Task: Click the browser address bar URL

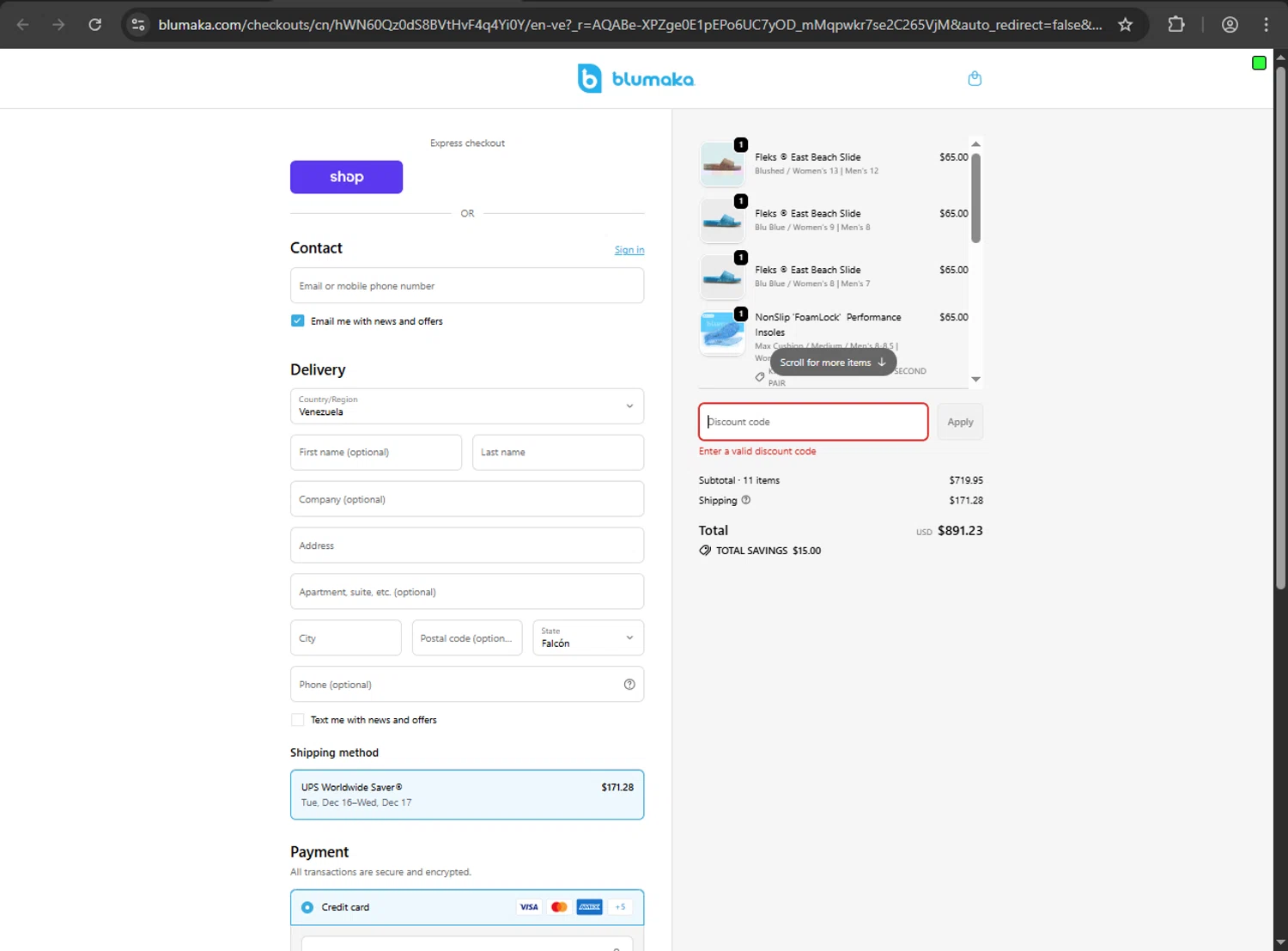Action: click(630, 25)
